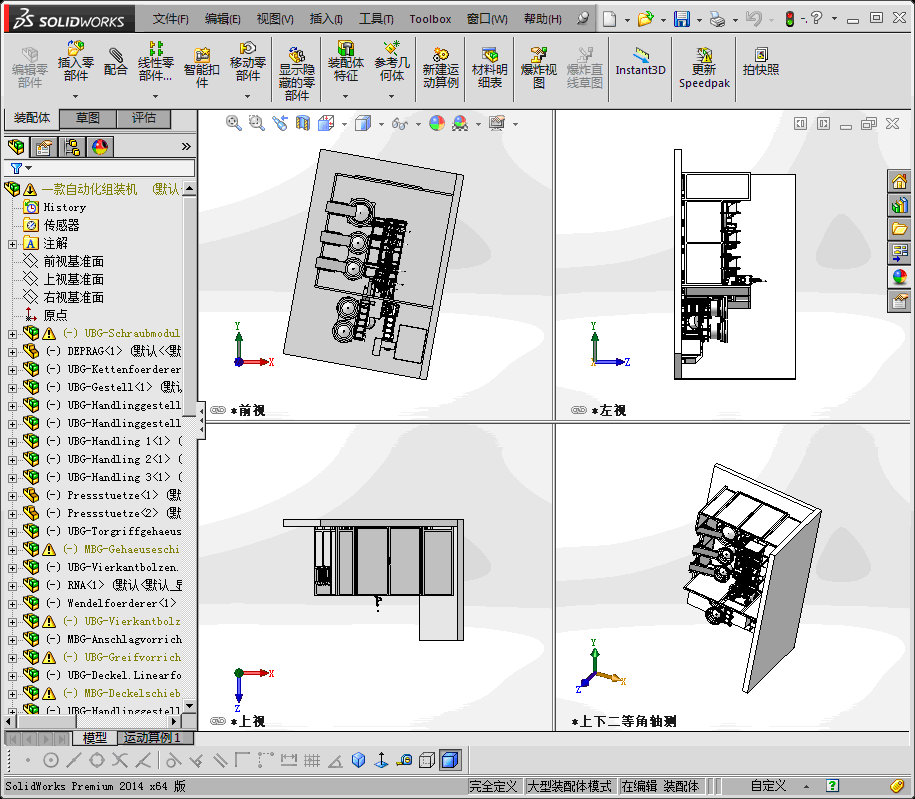Toggle Section View icon in viewport toolbar

click(x=303, y=123)
